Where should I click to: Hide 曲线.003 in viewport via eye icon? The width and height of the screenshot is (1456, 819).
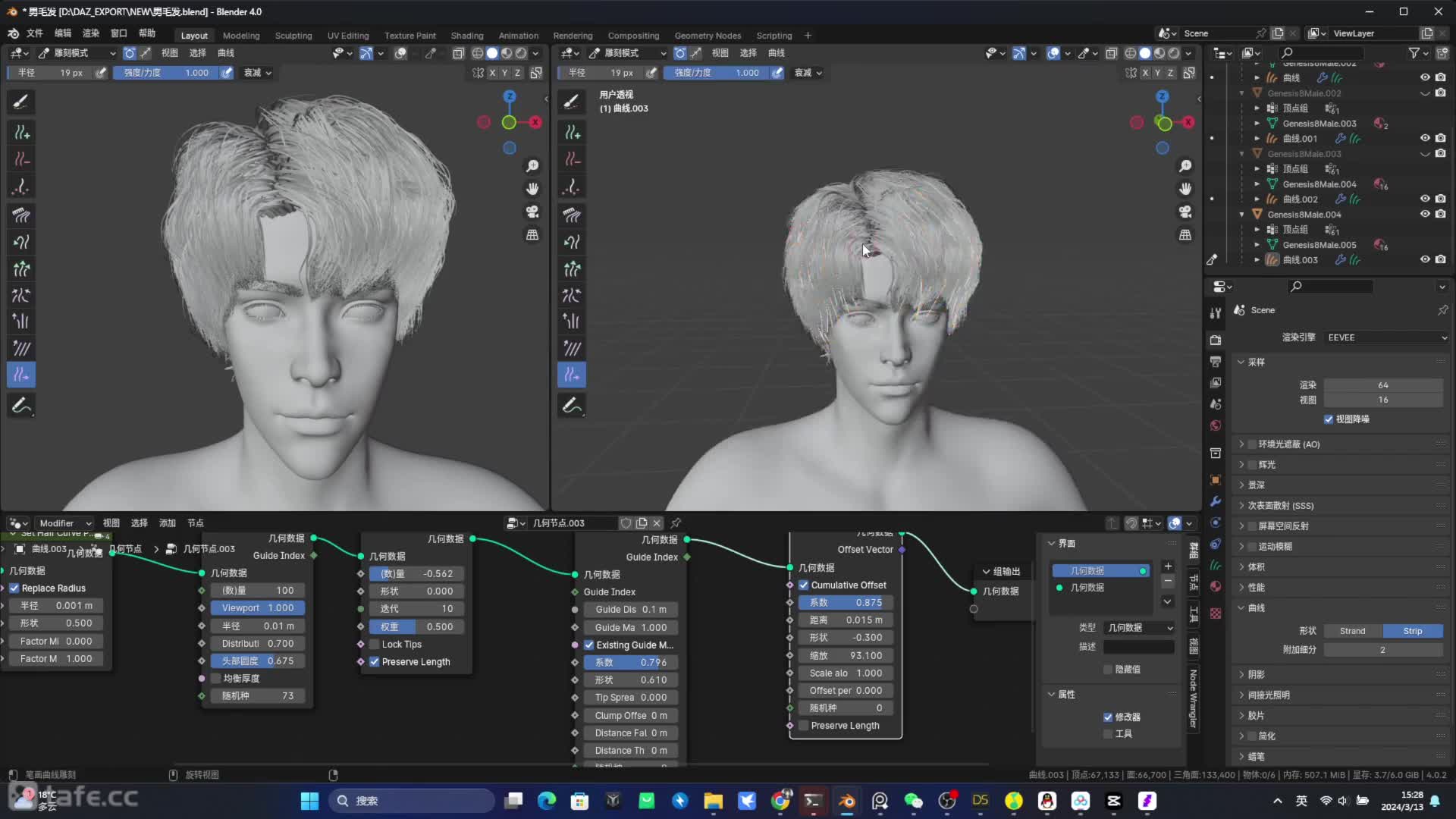[x=1425, y=260]
